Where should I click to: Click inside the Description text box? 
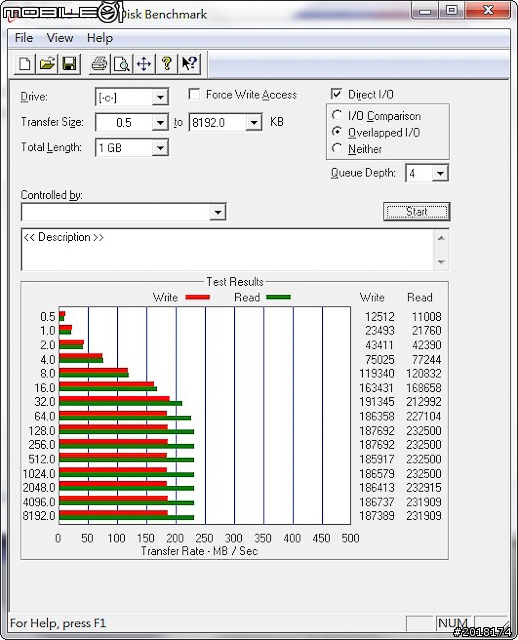(229, 249)
